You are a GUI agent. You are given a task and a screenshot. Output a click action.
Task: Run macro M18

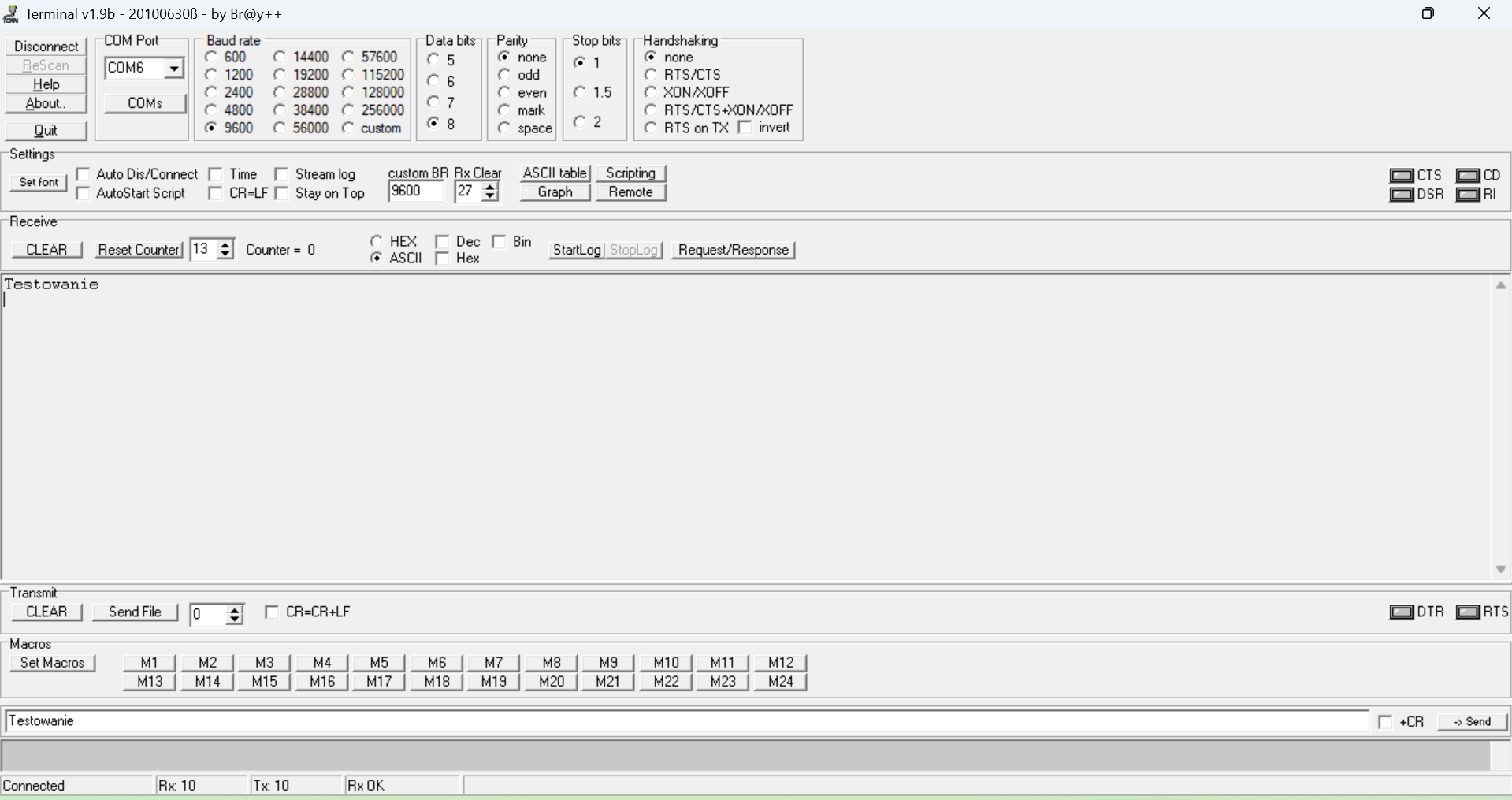pos(437,682)
